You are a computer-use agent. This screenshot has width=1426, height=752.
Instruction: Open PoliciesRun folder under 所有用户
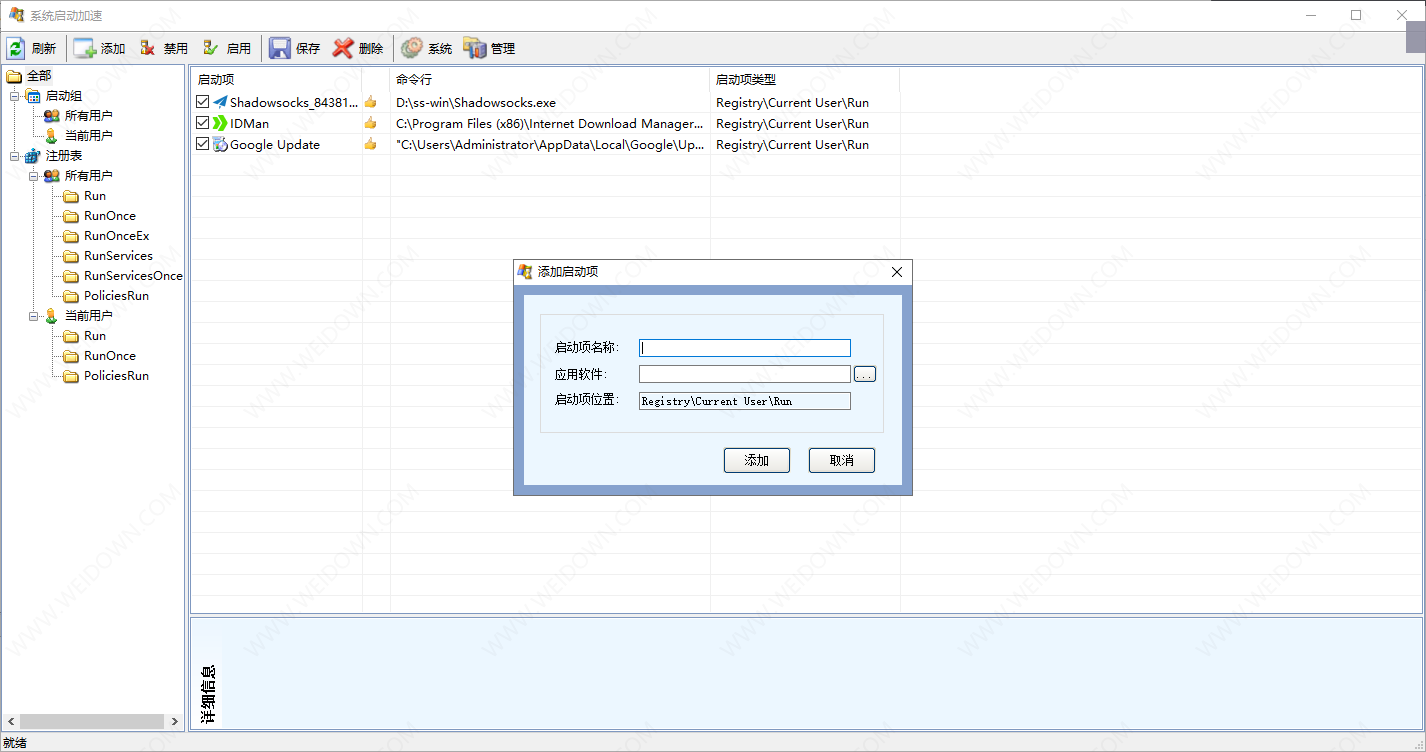(x=116, y=296)
